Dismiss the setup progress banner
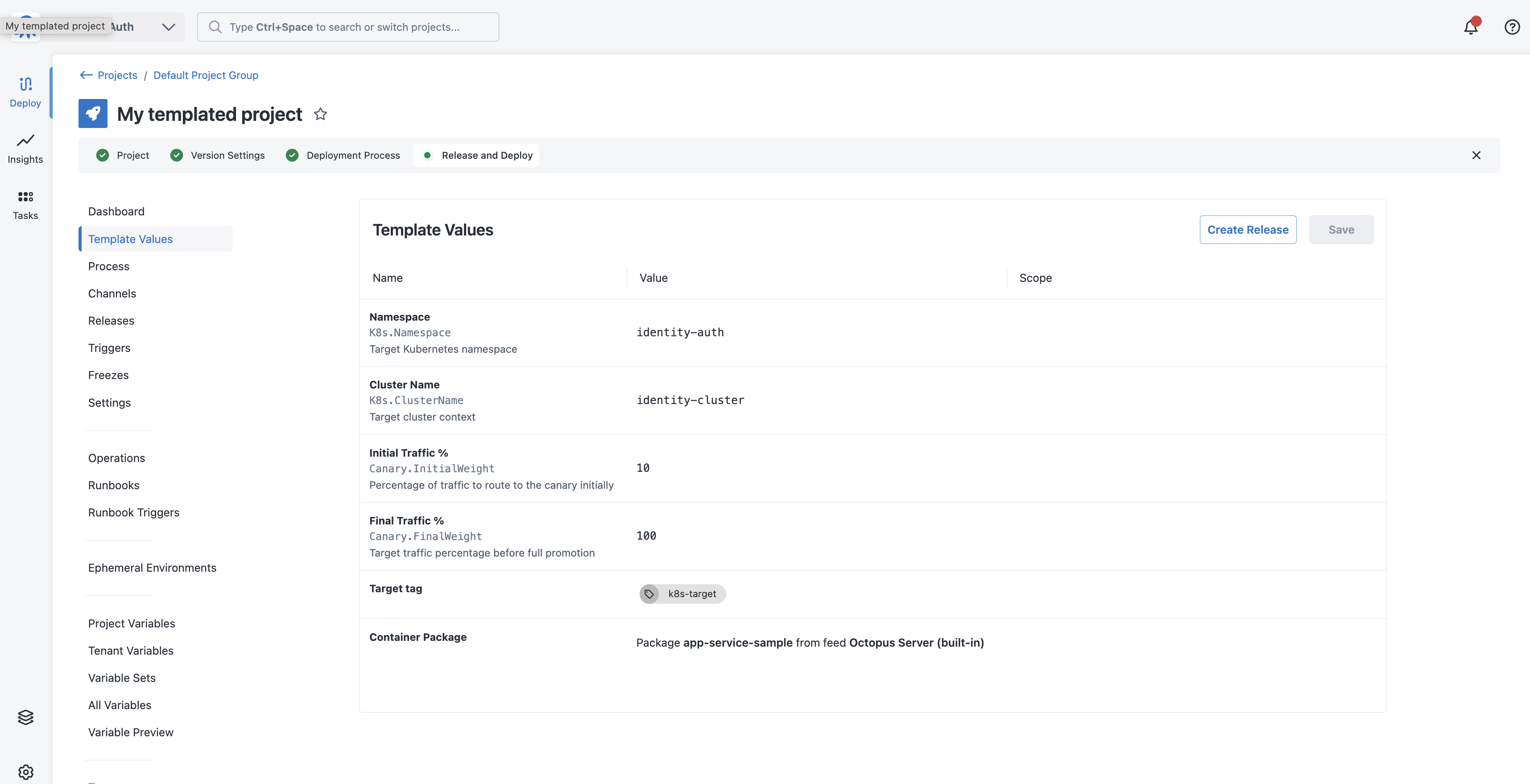The height and width of the screenshot is (784, 1530). (1476, 155)
